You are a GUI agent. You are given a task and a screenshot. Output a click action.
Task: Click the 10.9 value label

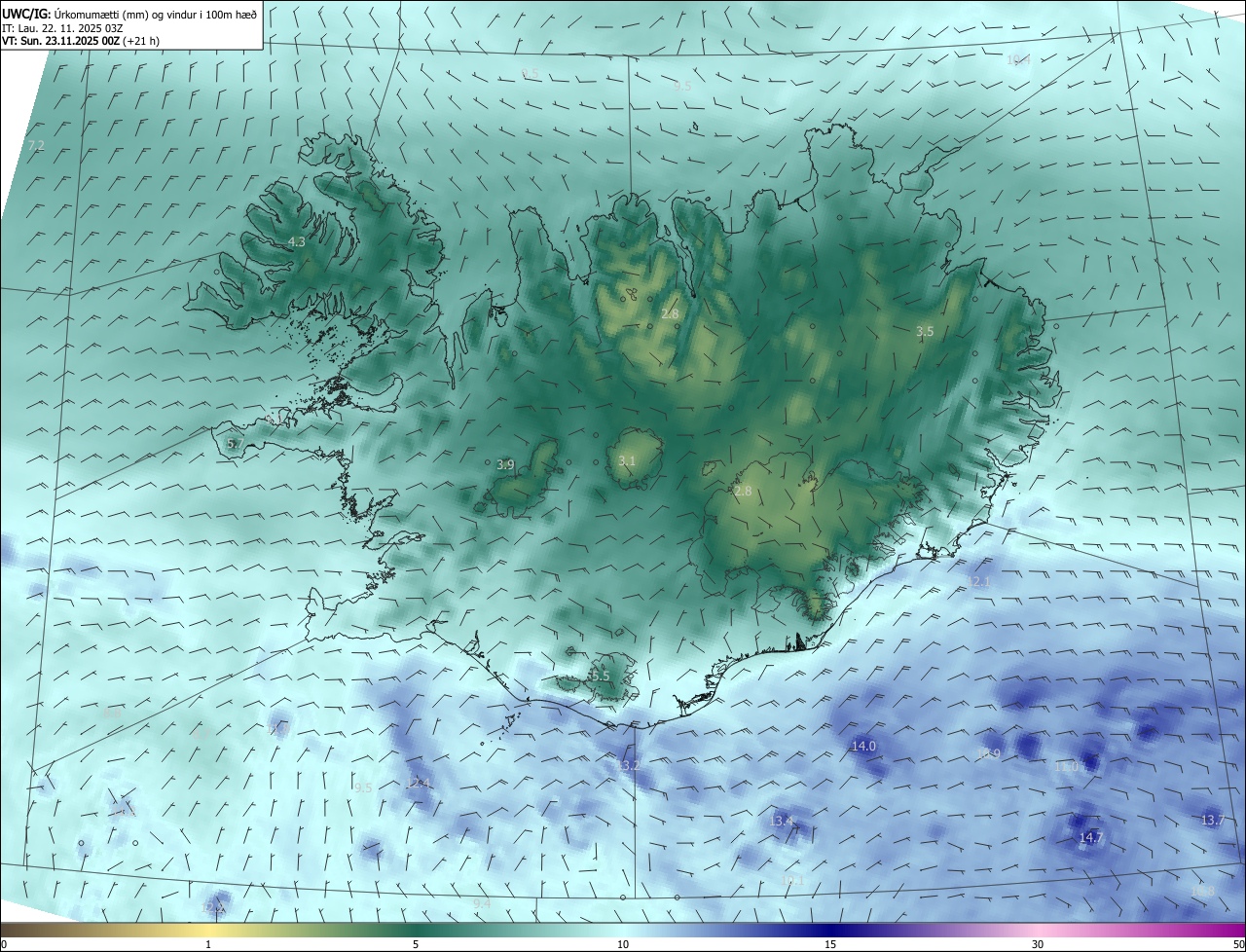(x=988, y=753)
